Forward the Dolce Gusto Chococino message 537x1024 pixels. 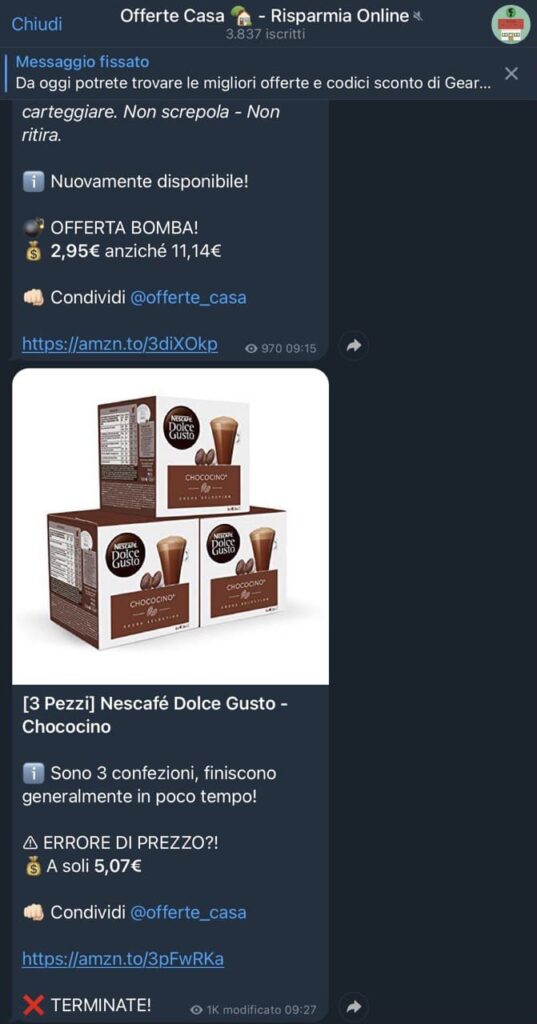[354, 1005]
